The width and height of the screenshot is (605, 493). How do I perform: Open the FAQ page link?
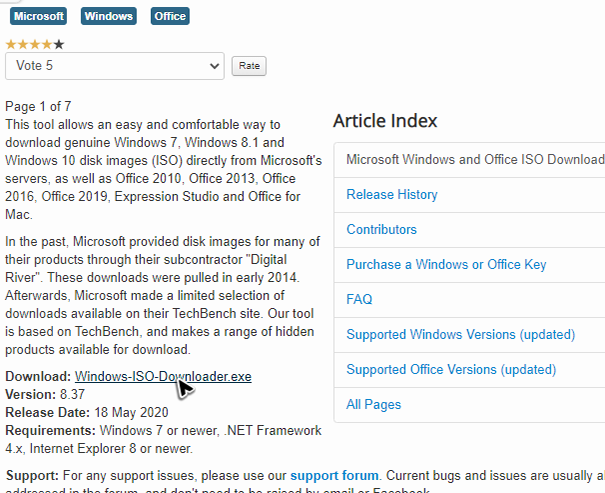coord(359,299)
